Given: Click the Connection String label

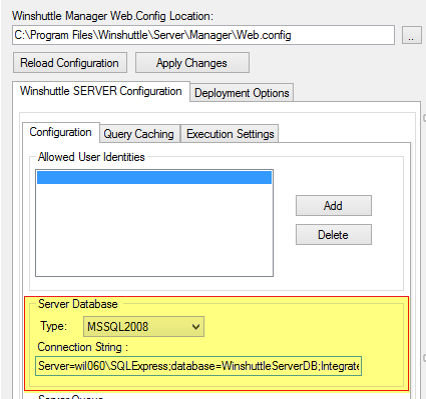Looking at the screenshot, I should pyautogui.click(x=83, y=347).
